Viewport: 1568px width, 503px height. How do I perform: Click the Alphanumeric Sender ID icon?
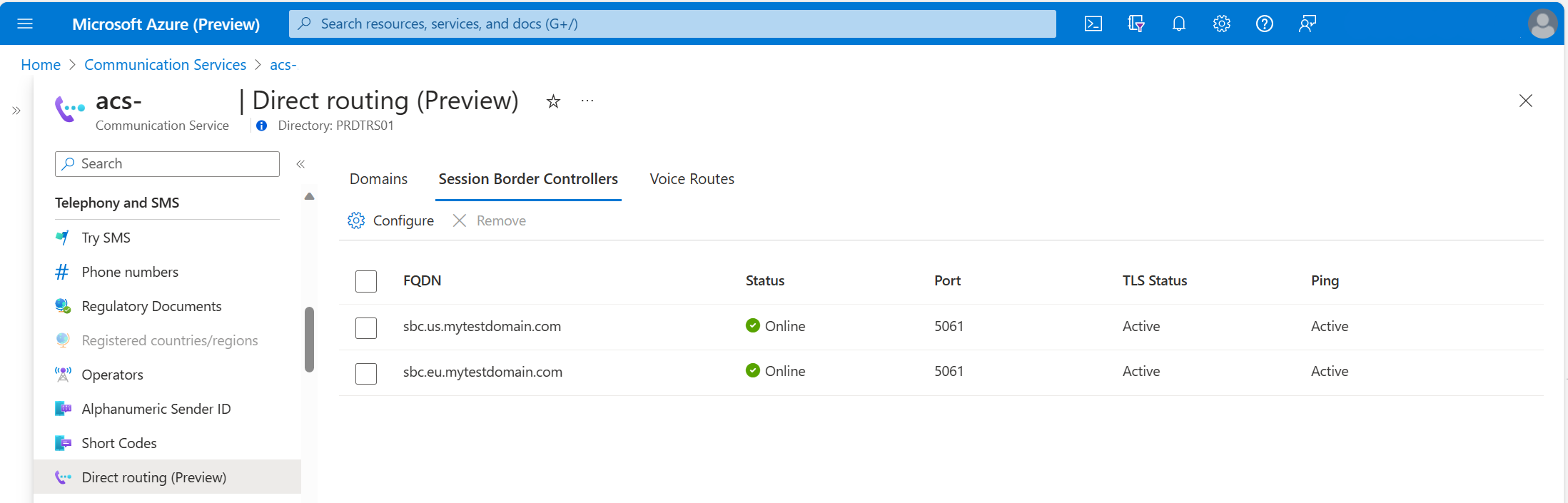pos(63,409)
